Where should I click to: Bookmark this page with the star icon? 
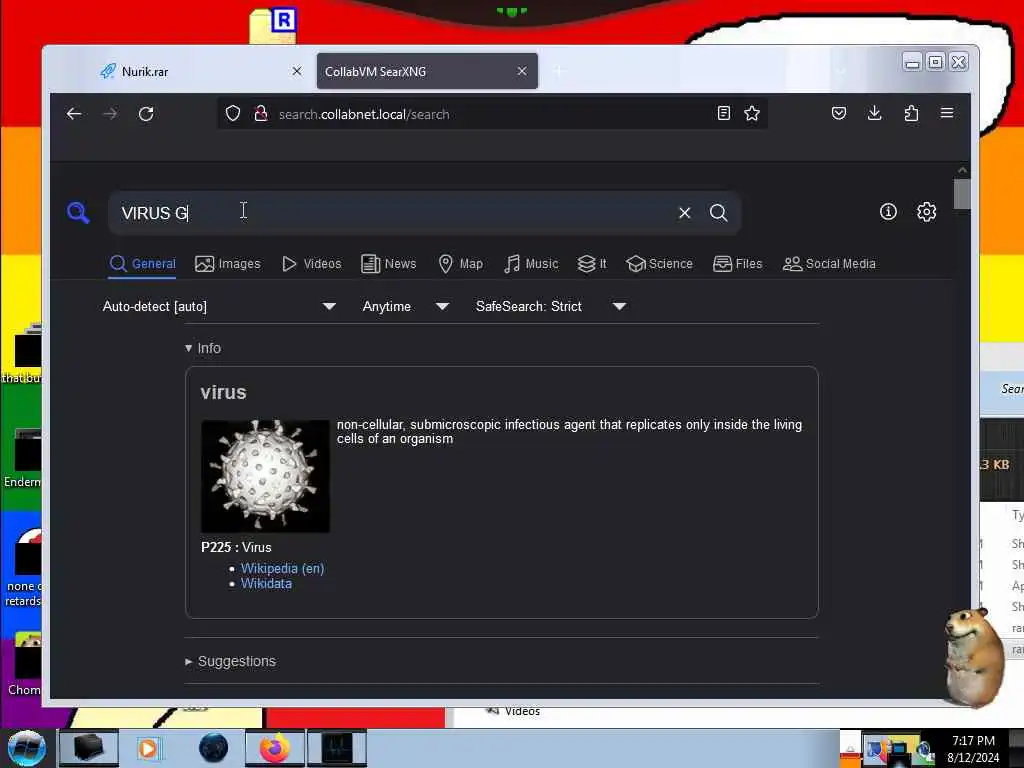coord(752,113)
